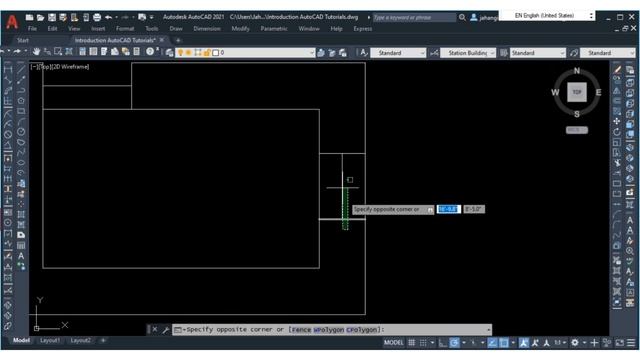
Task: Expand the object snap settings arrow
Action: point(513,343)
